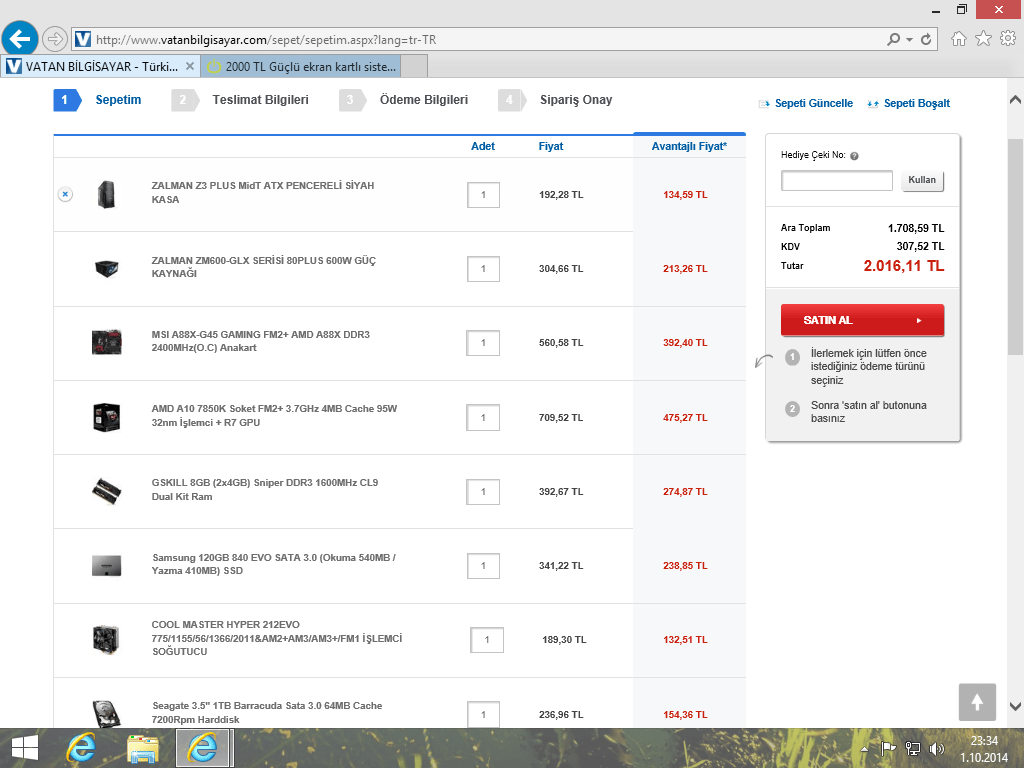Click quantity field for GSKILL 8GB RAM
This screenshot has width=1024, height=768.
coord(483,492)
